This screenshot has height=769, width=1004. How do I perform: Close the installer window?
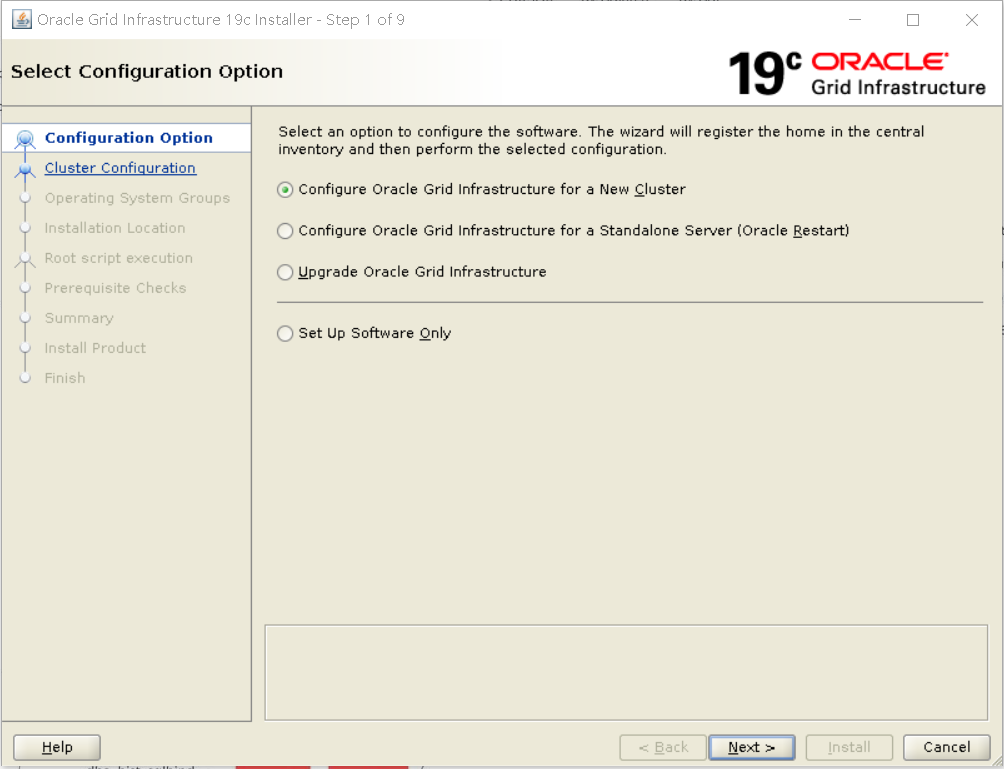coord(971,20)
